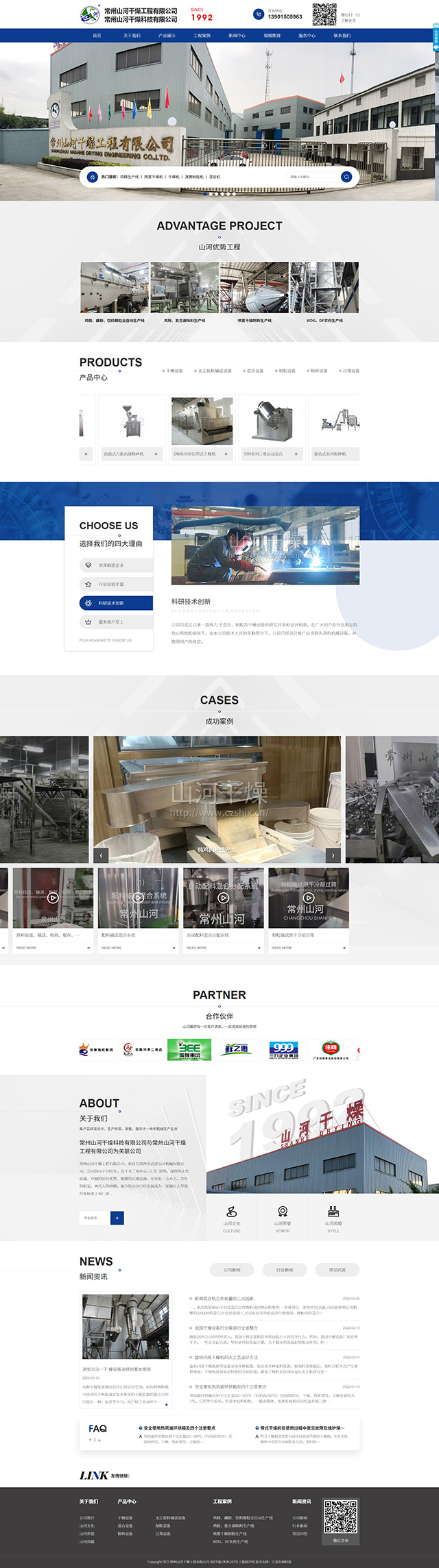Click blue plus button in About section
This screenshot has width=439, height=1568.
117,1218
